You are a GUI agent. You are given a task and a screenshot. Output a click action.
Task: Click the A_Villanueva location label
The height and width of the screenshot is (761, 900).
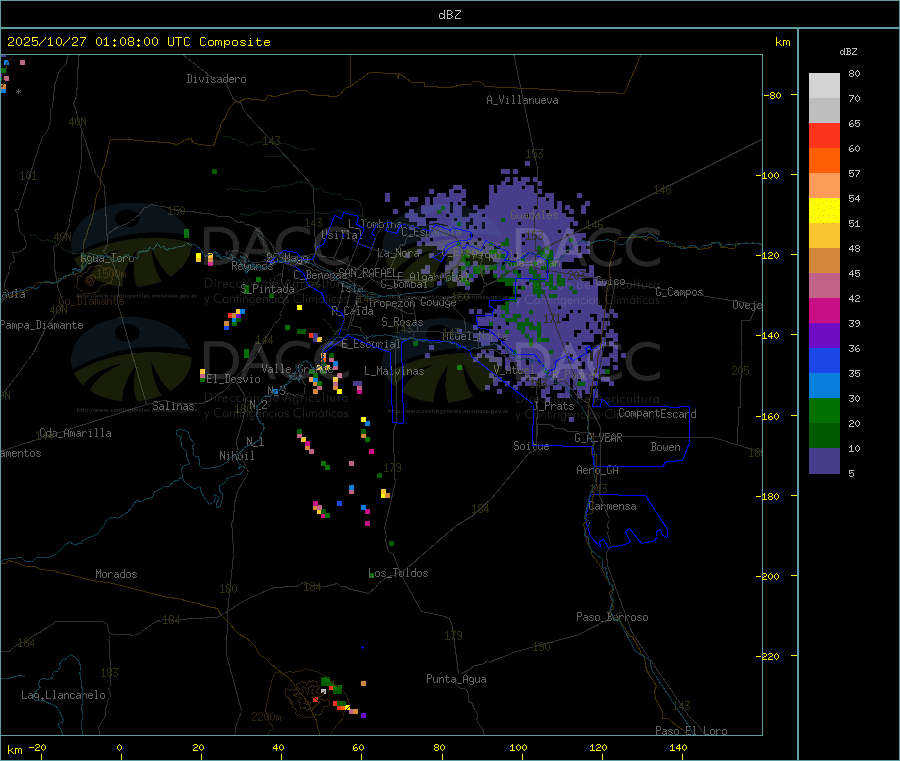pos(522,100)
